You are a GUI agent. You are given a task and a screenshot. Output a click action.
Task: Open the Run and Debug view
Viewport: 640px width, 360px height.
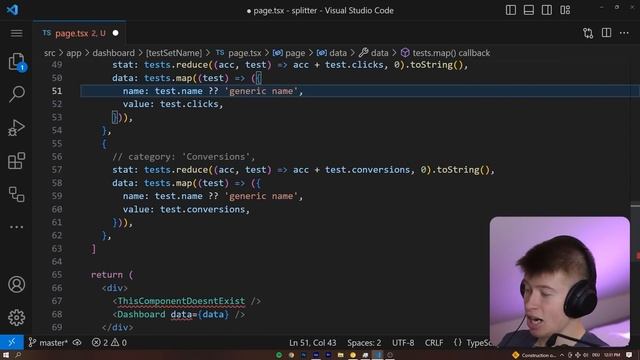click(x=16, y=128)
